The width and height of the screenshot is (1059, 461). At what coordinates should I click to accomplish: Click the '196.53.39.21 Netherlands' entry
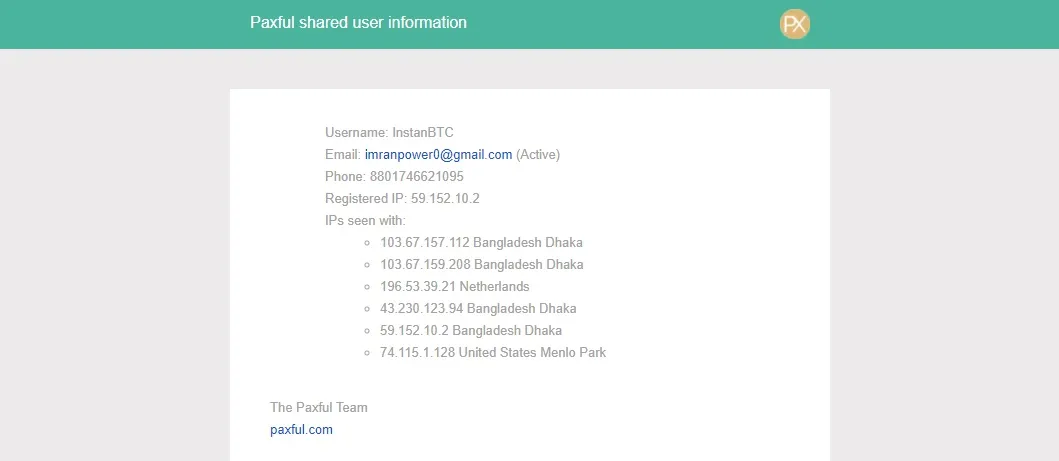(x=455, y=286)
